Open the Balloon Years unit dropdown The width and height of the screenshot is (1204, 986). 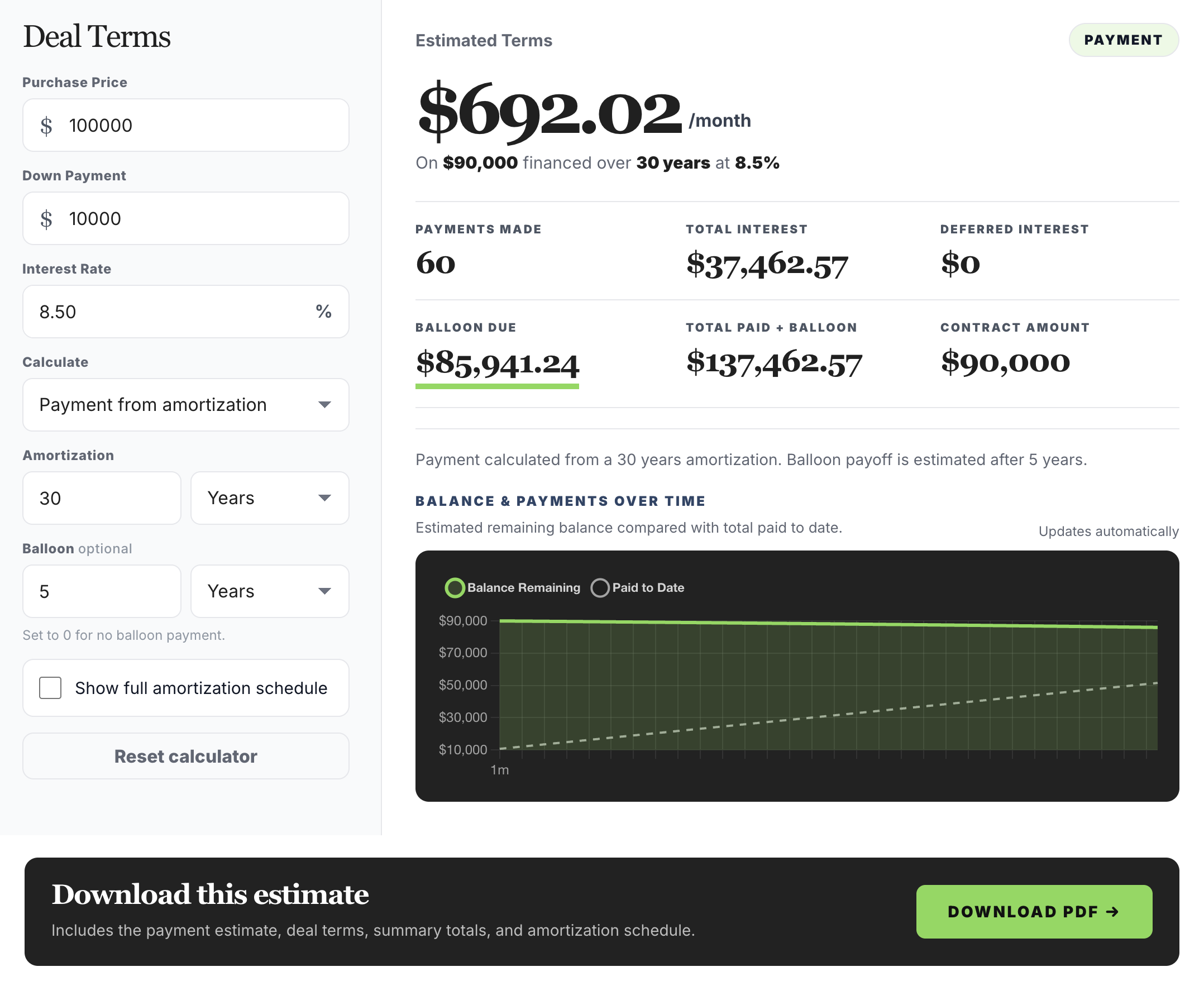tap(270, 591)
